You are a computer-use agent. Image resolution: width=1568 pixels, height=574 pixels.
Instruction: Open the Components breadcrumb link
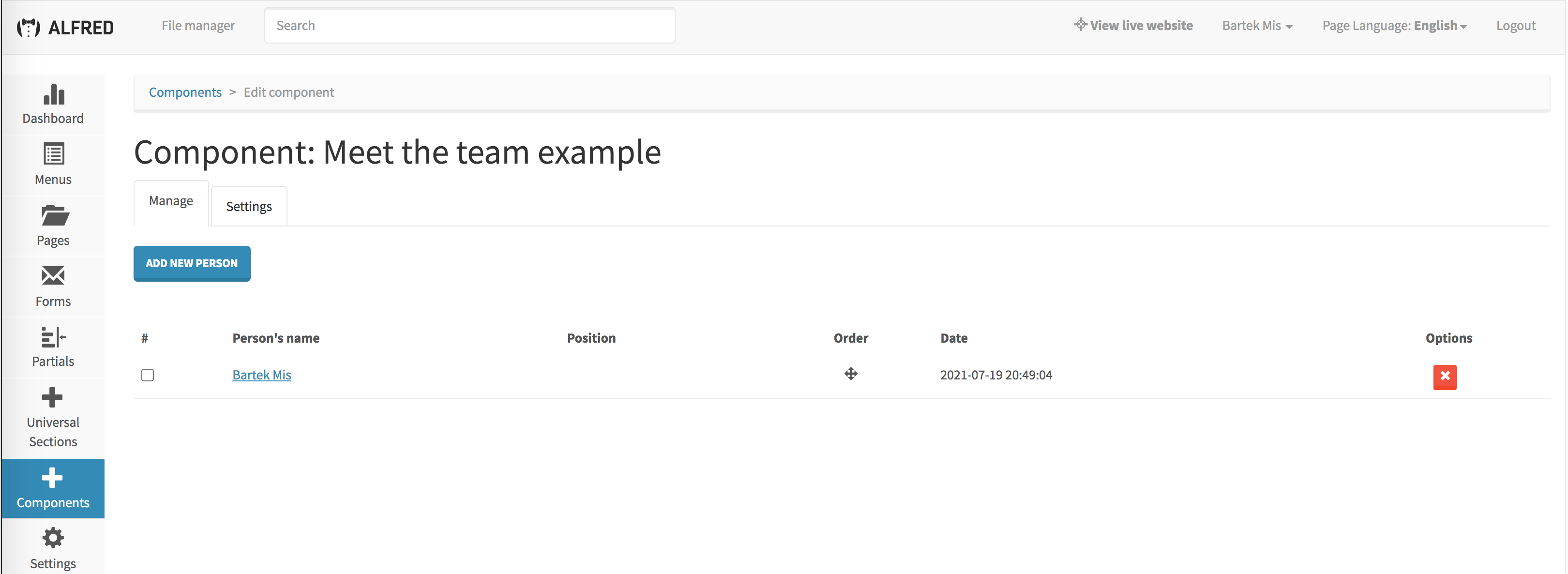(x=185, y=92)
